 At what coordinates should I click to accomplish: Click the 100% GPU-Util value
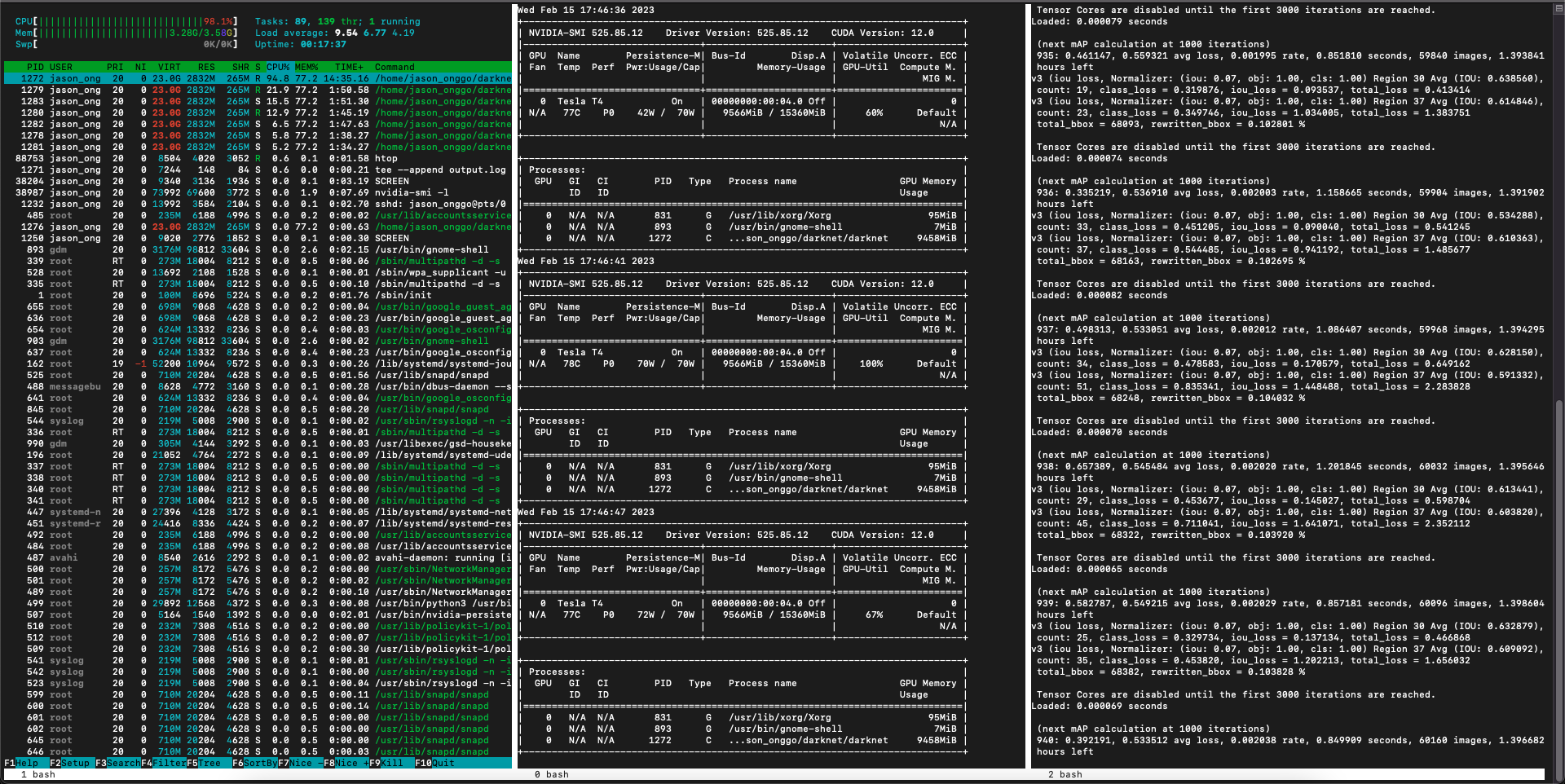click(871, 363)
